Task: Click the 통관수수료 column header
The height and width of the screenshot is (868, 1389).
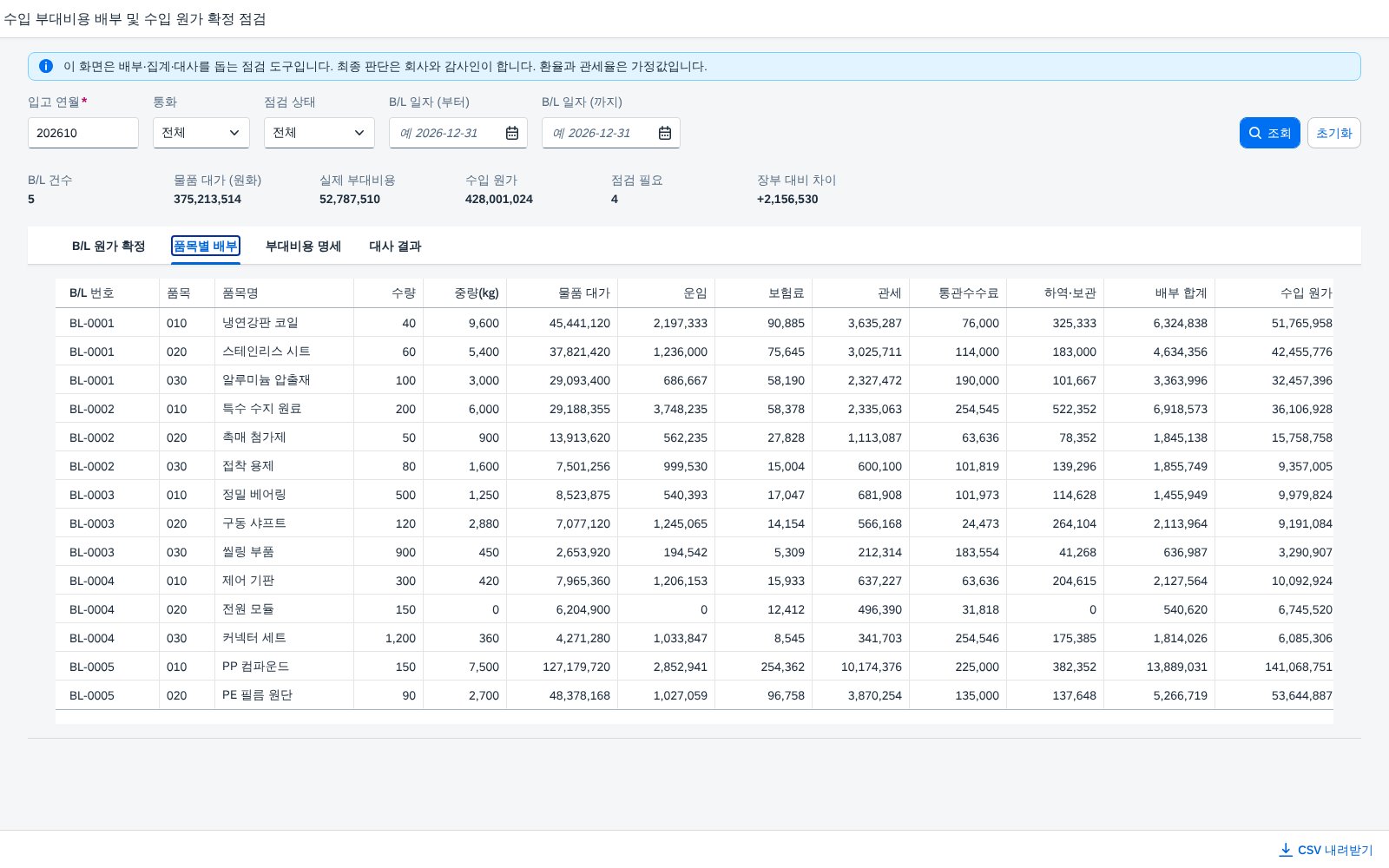Action: pos(958,293)
